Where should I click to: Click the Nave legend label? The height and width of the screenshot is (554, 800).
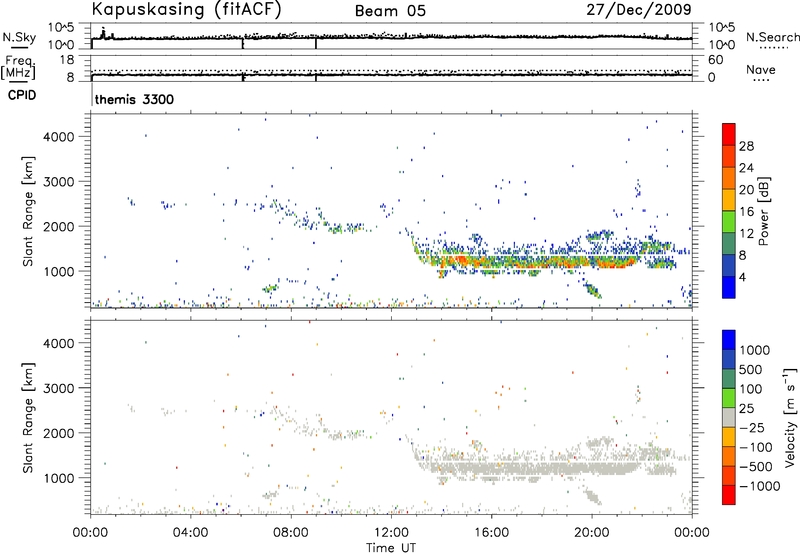click(x=761, y=70)
